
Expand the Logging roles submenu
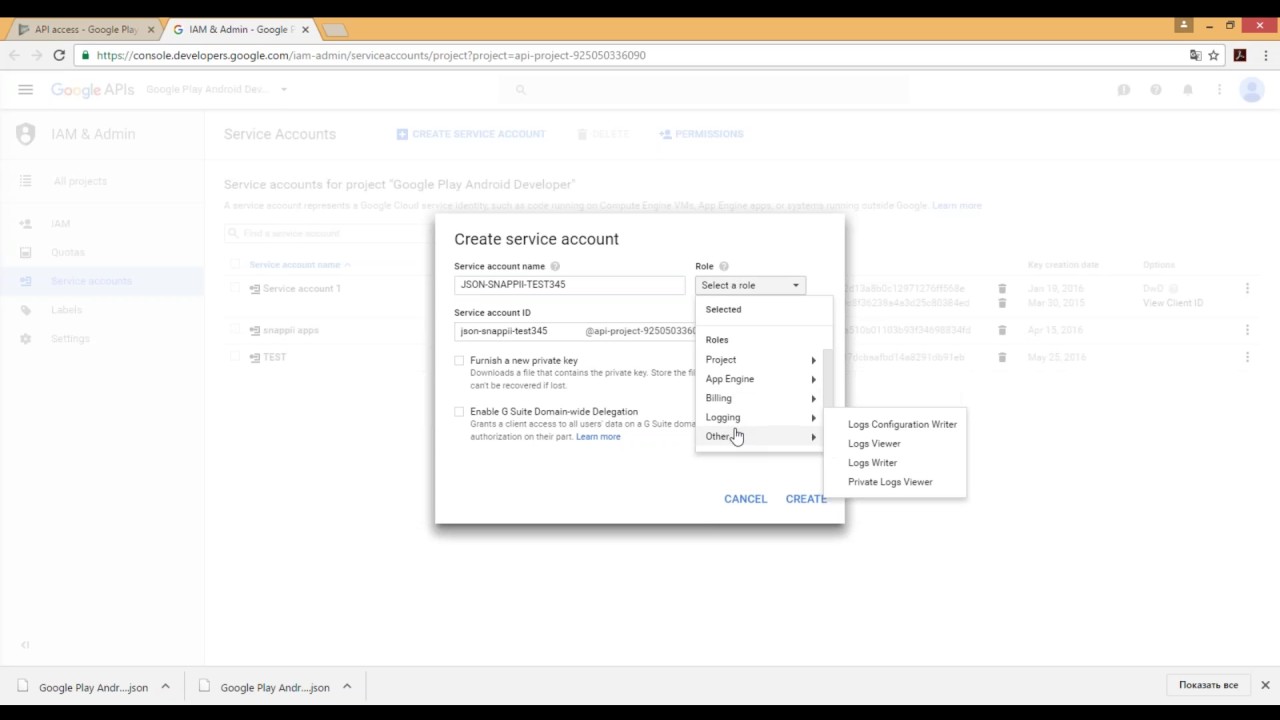click(x=761, y=418)
